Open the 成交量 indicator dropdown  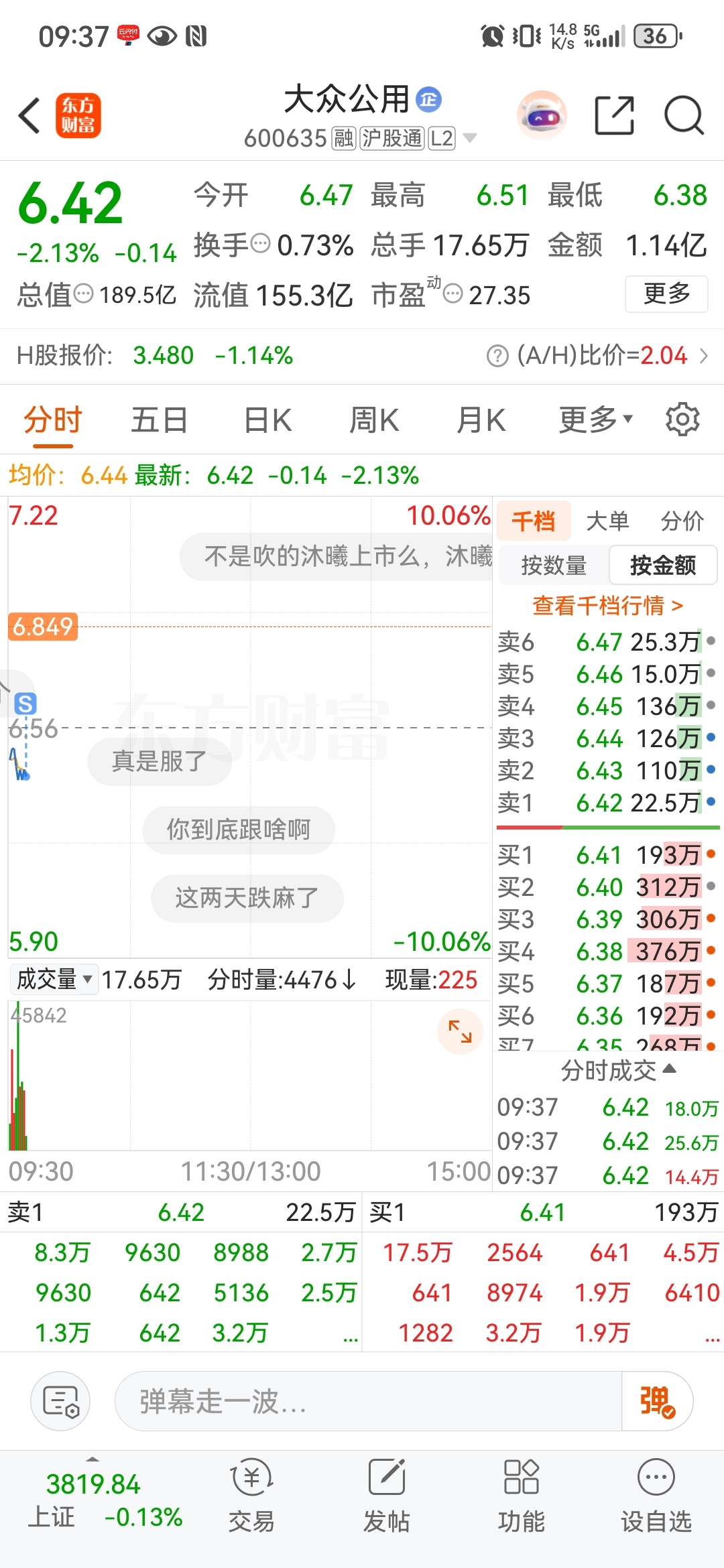tap(55, 979)
